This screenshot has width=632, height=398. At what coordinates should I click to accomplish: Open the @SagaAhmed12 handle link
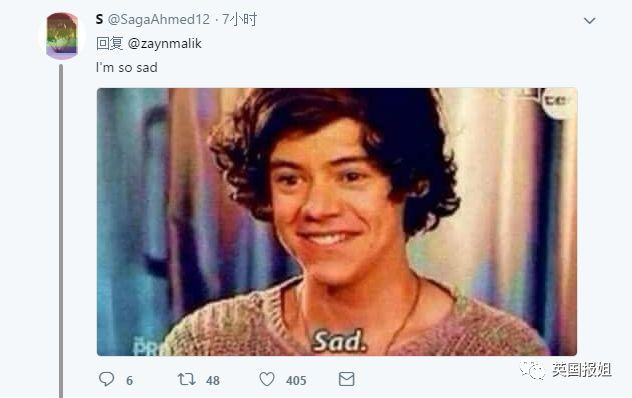point(159,19)
